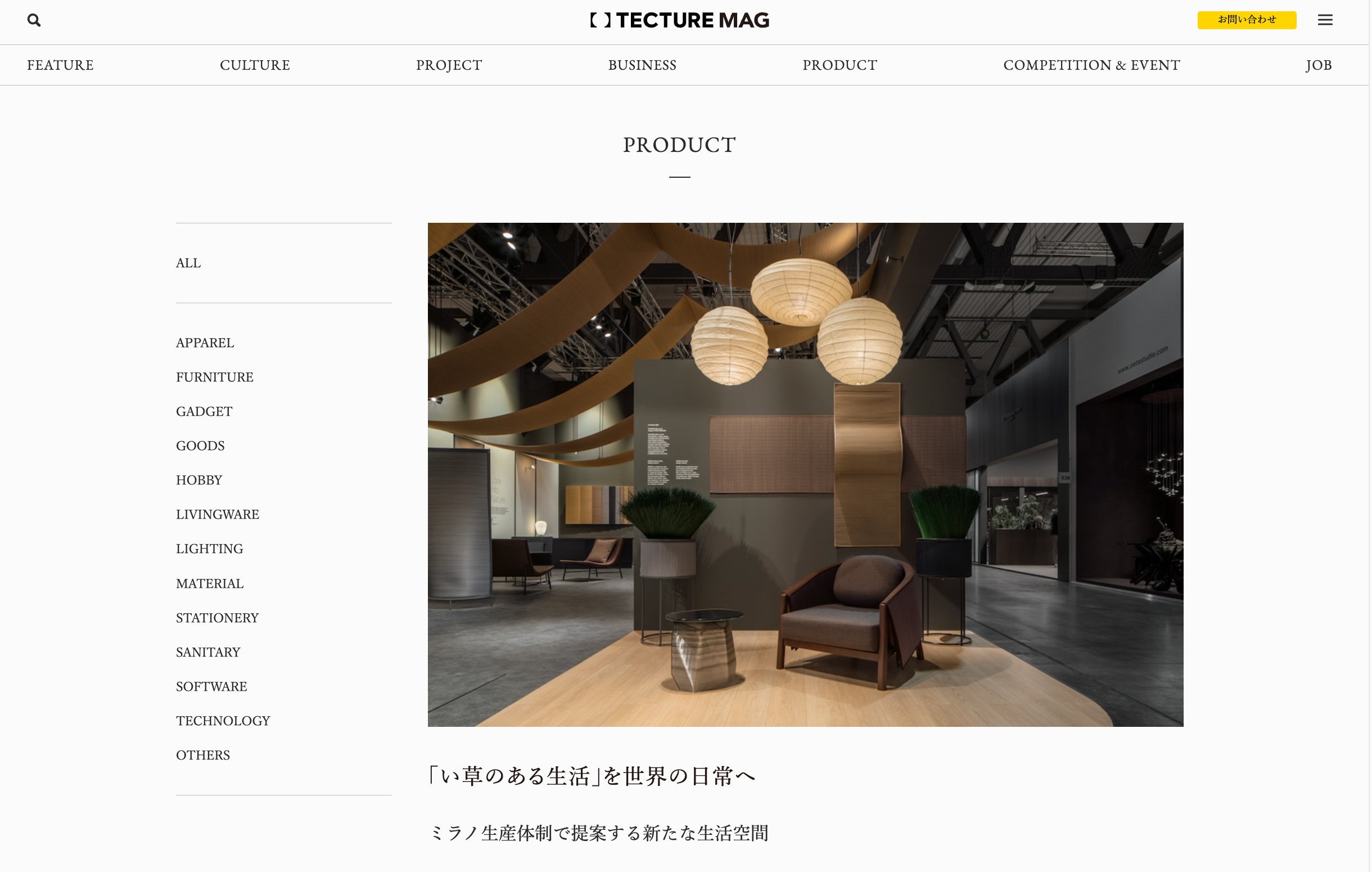Open the hamburger menu icon
The width and height of the screenshot is (1372, 872).
pos(1325,20)
